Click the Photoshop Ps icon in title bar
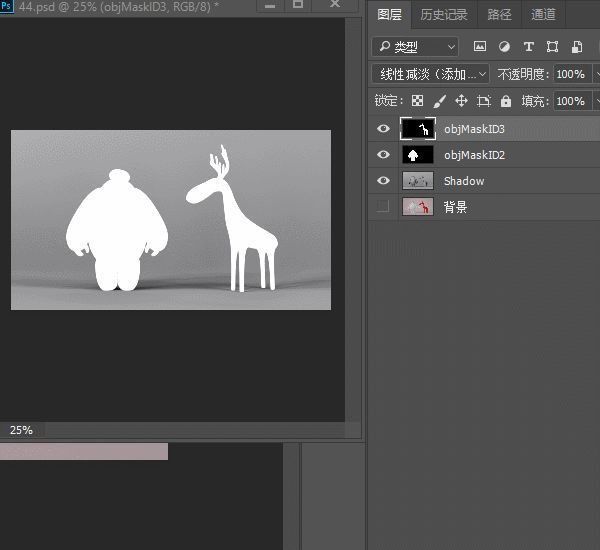600x550 pixels. point(6,6)
